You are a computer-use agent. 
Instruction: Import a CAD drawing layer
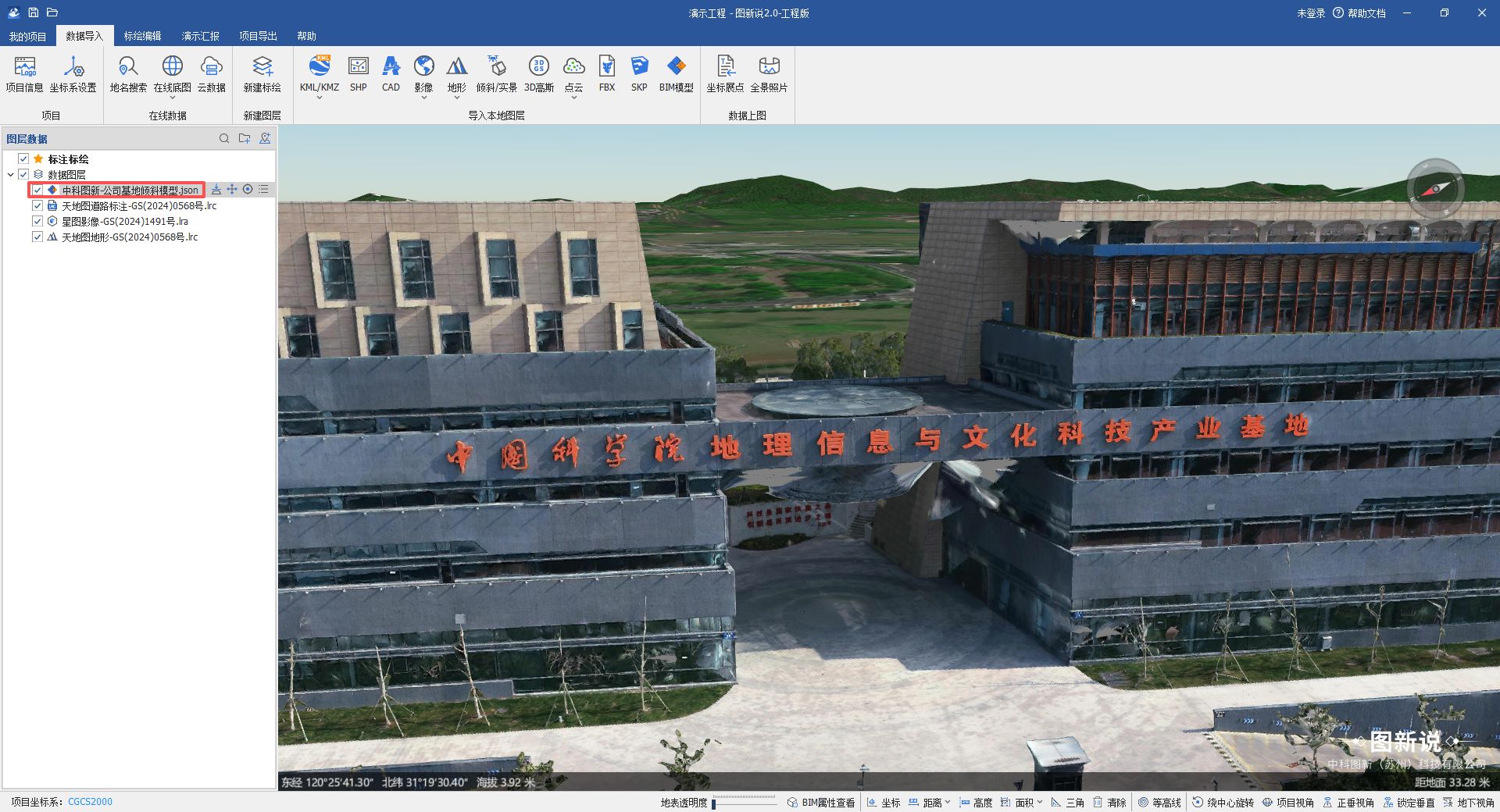[x=391, y=74]
